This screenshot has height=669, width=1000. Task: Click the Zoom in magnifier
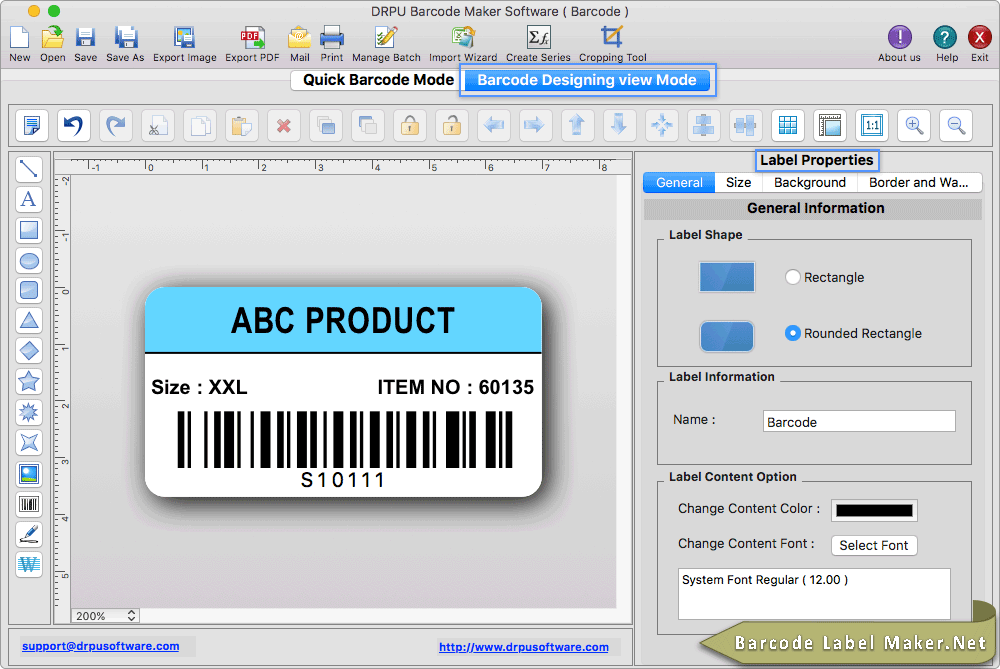[914, 125]
